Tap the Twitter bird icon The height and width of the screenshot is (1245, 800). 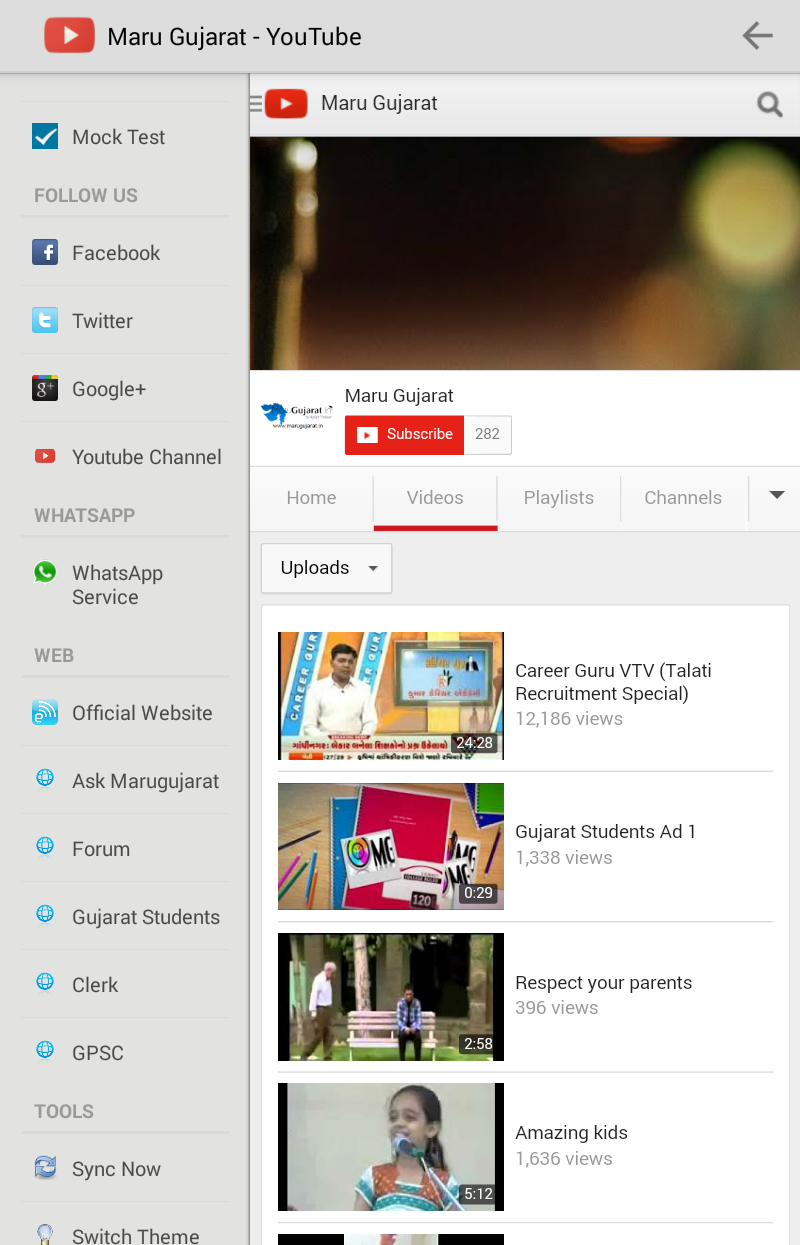tap(45, 320)
